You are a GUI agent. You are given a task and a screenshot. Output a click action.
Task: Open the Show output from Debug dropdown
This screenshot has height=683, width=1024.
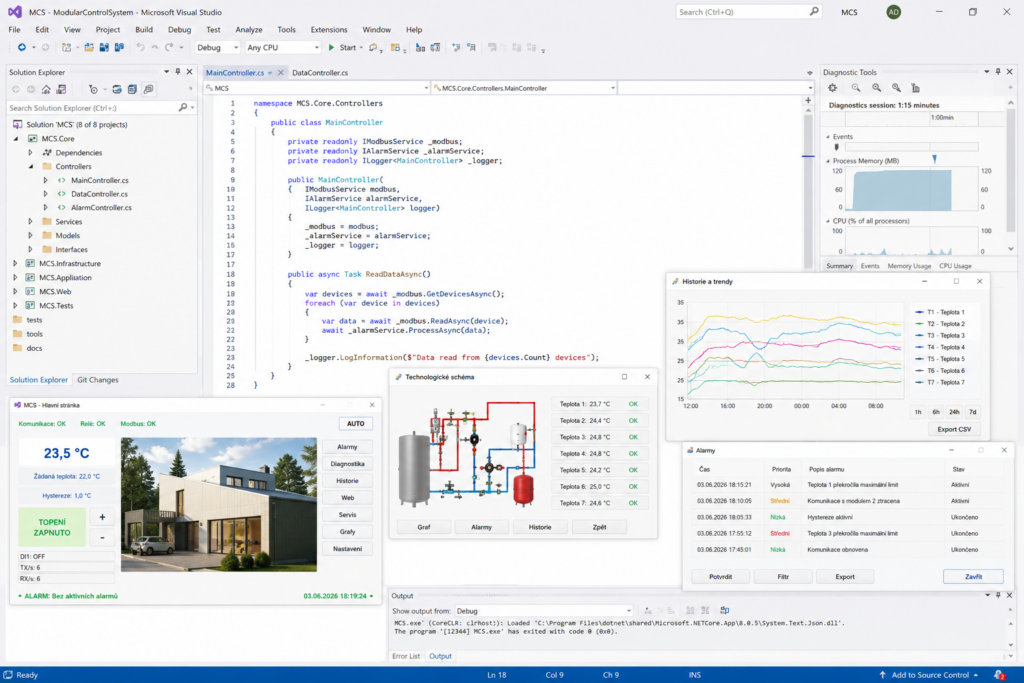pyautogui.click(x=543, y=611)
